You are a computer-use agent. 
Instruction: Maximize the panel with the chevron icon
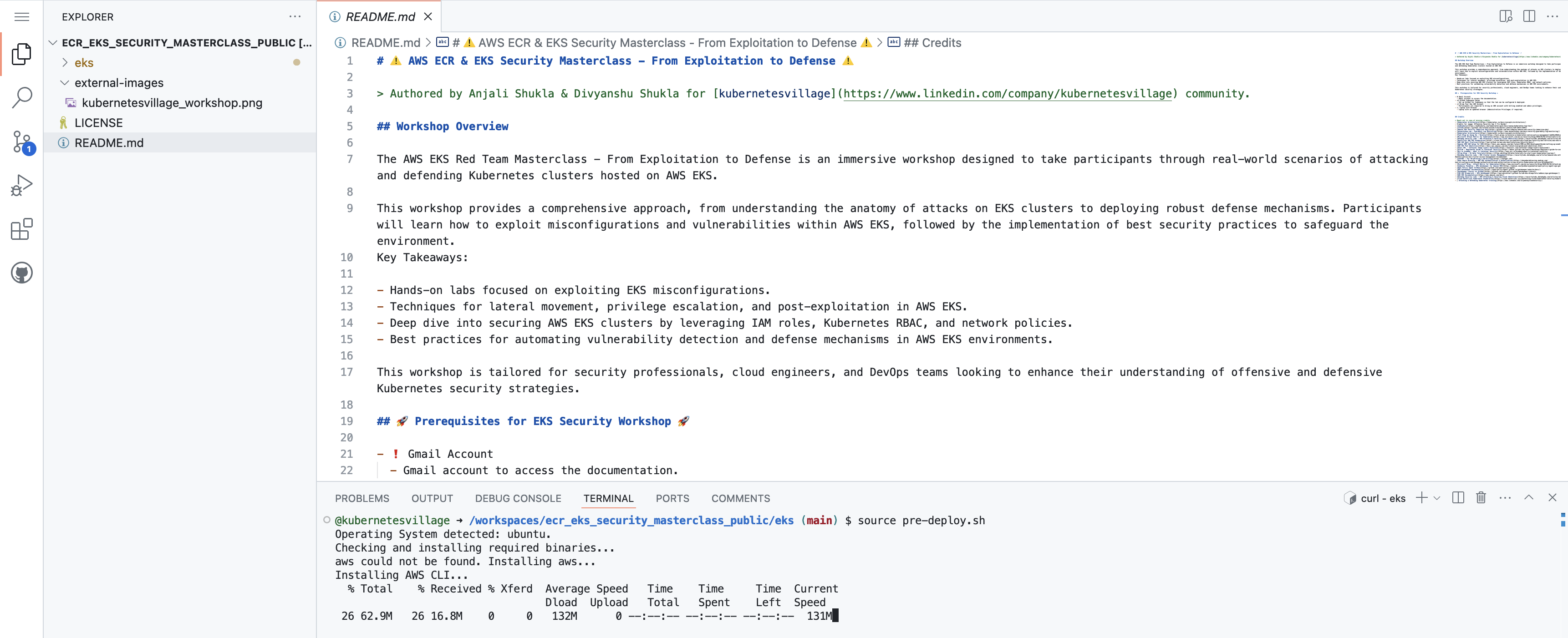pos(1529,497)
